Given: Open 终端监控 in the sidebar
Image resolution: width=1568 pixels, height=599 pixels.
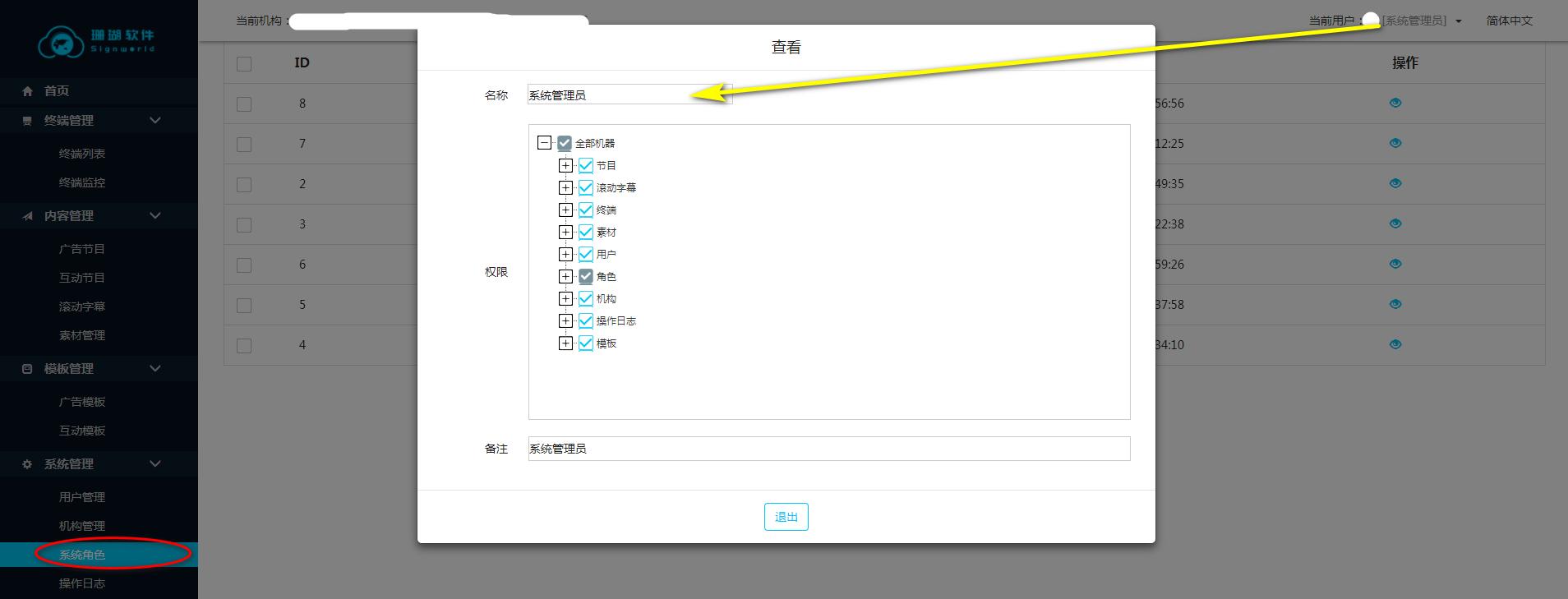Looking at the screenshot, I should click(x=82, y=182).
